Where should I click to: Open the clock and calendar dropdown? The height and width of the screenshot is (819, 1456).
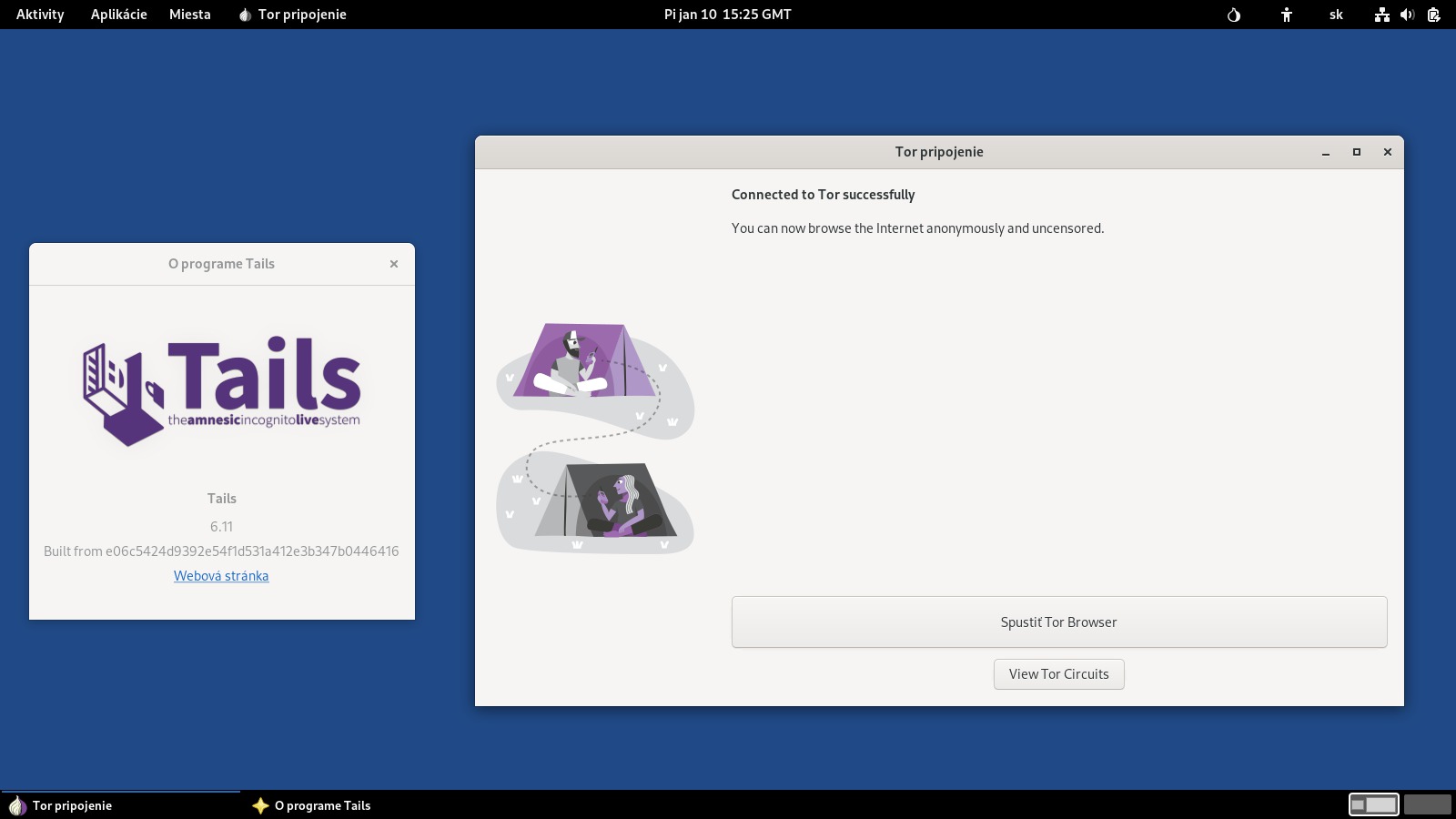click(727, 15)
